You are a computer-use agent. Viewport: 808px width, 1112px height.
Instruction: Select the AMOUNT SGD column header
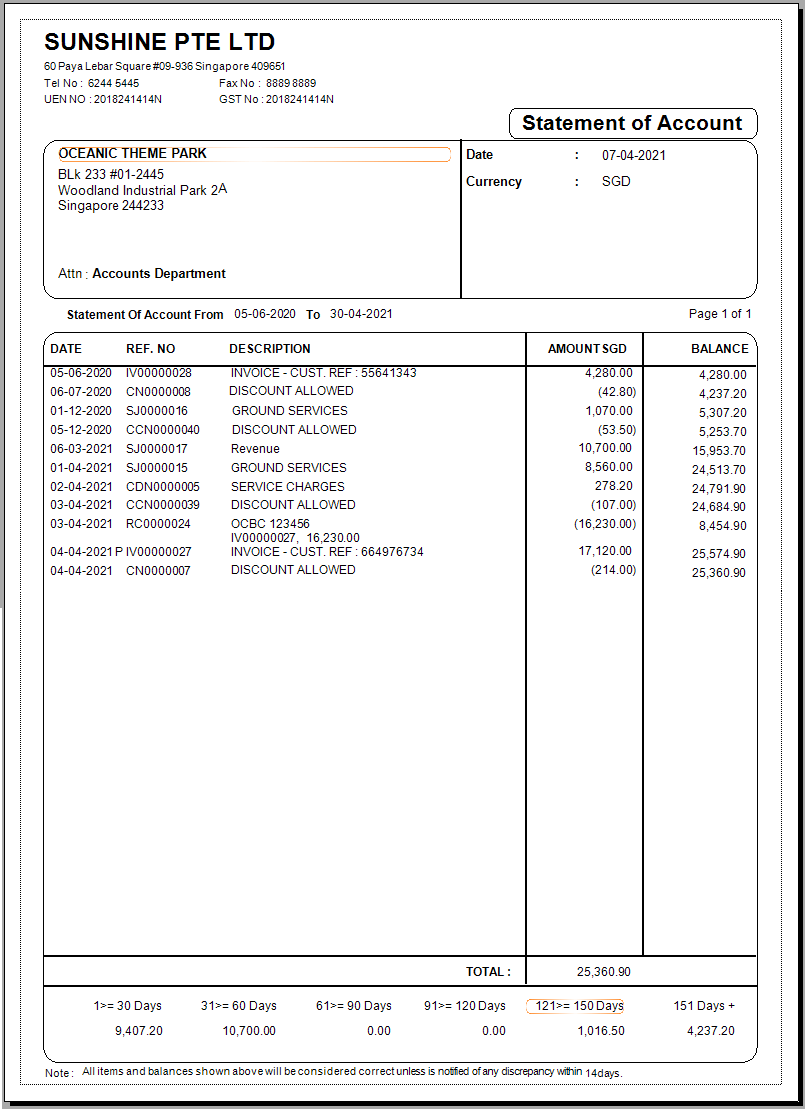587,349
